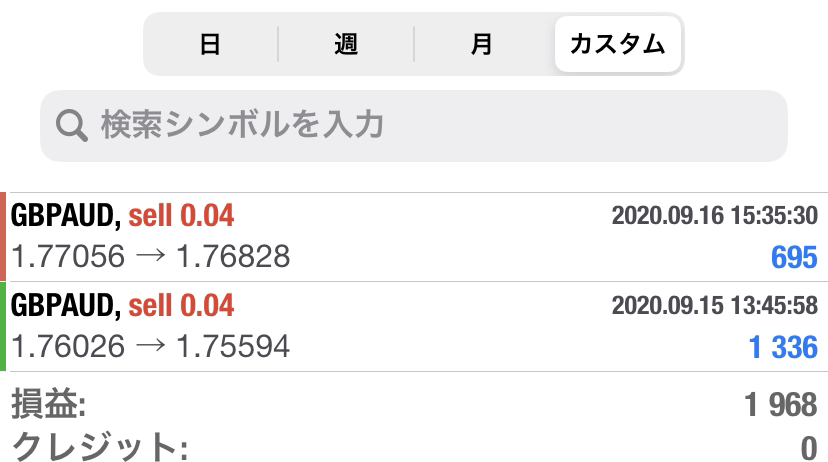Tap the red sell indicator bar
The image size is (828, 462).
click(x=3, y=237)
